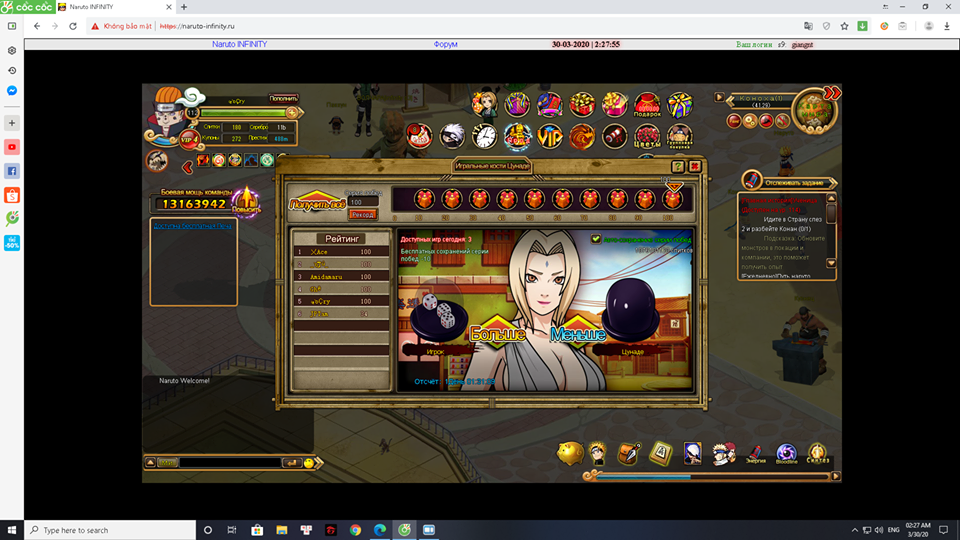Collapse buff icons with red left arrow
The height and width of the screenshot is (540, 960).
point(187,167)
